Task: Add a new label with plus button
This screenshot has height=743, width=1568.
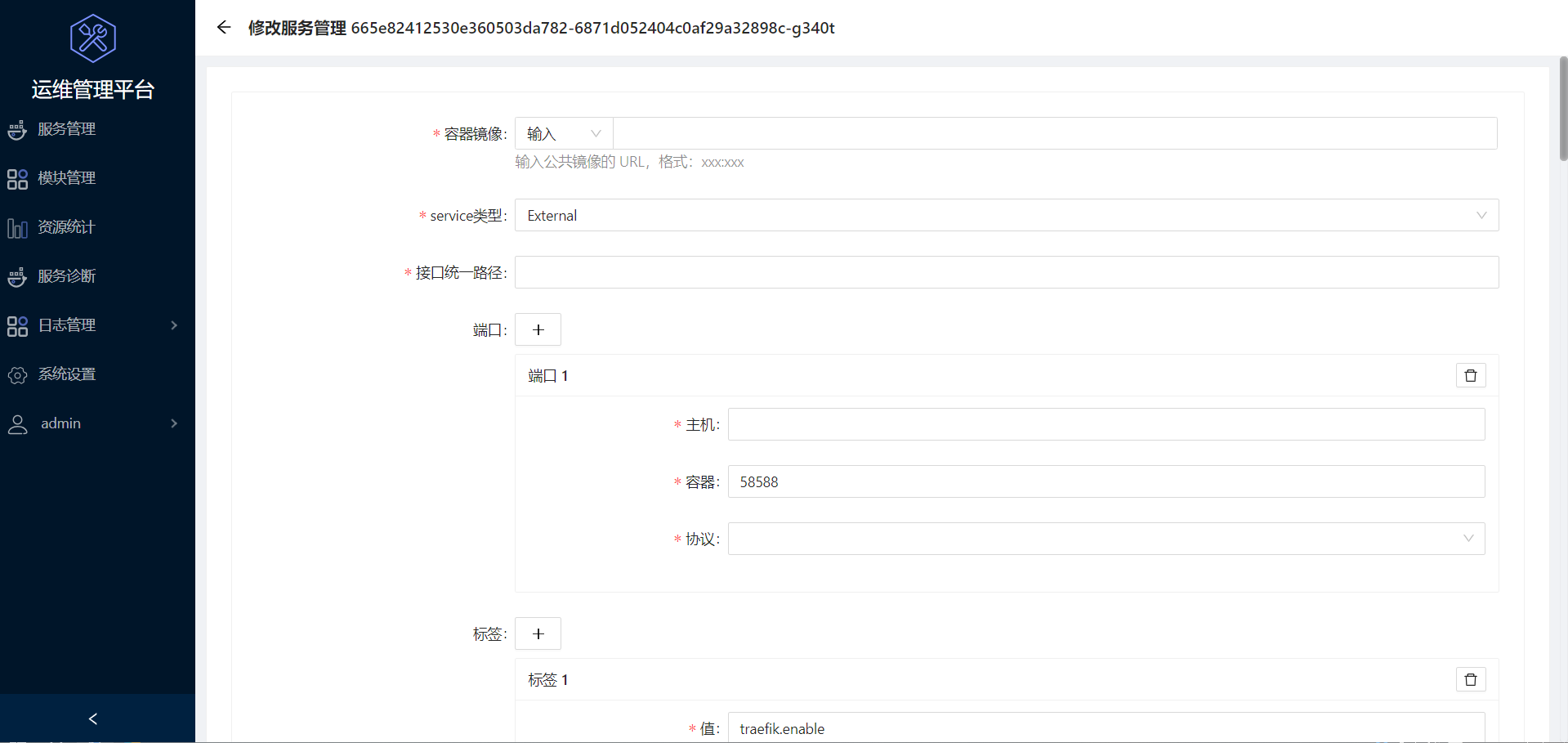Action: click(538, 633)
